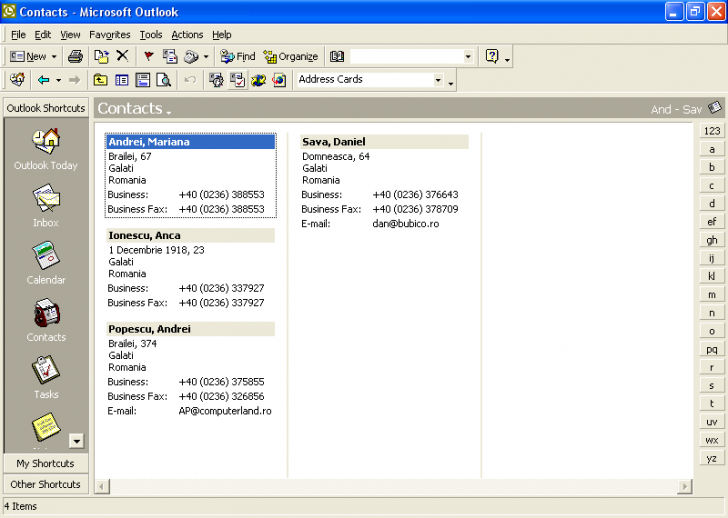
Task: Open Outlook Today from the shortcut bar
Action: coord(46,149)
